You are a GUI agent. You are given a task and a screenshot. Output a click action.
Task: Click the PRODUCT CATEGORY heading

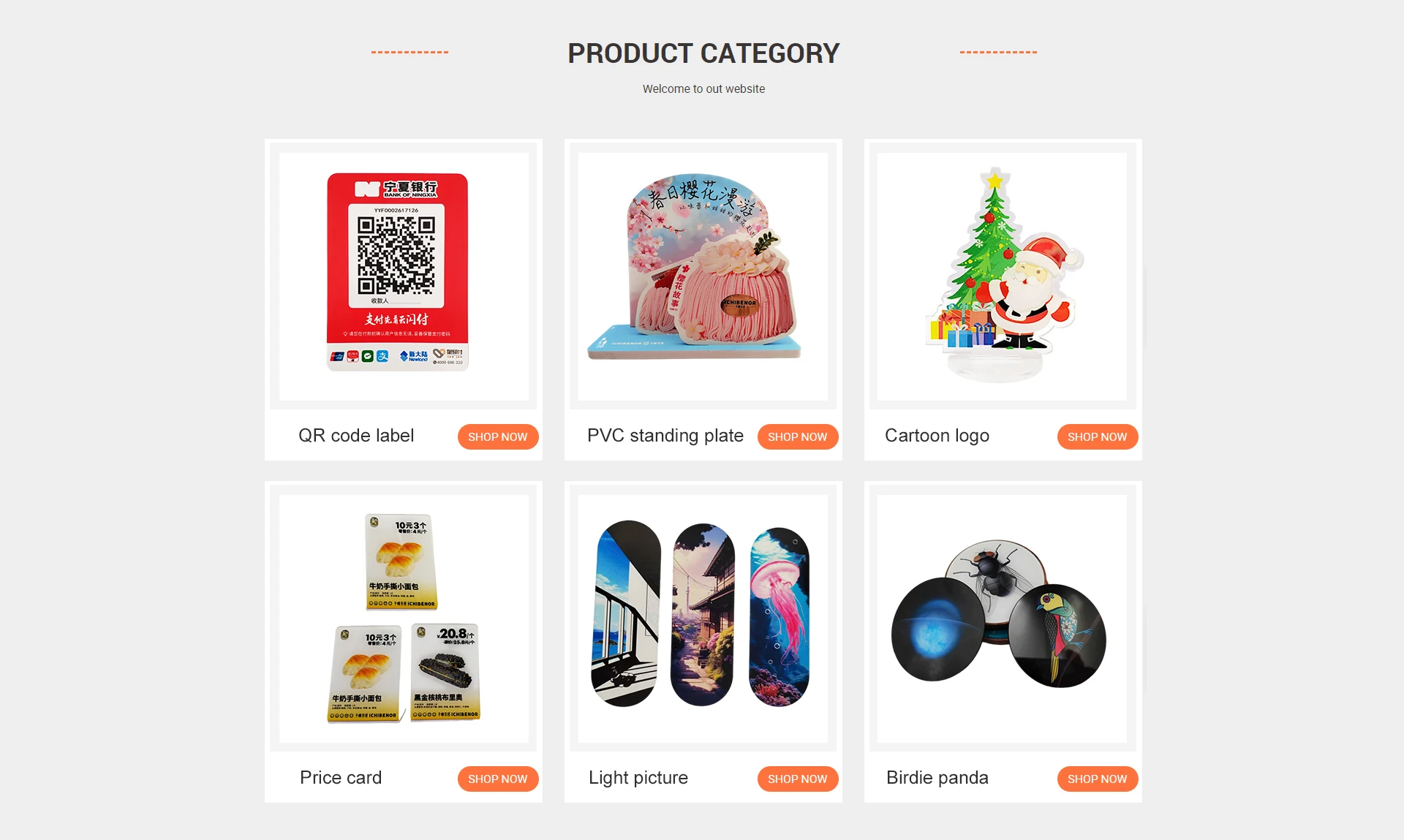click(703, 53)
